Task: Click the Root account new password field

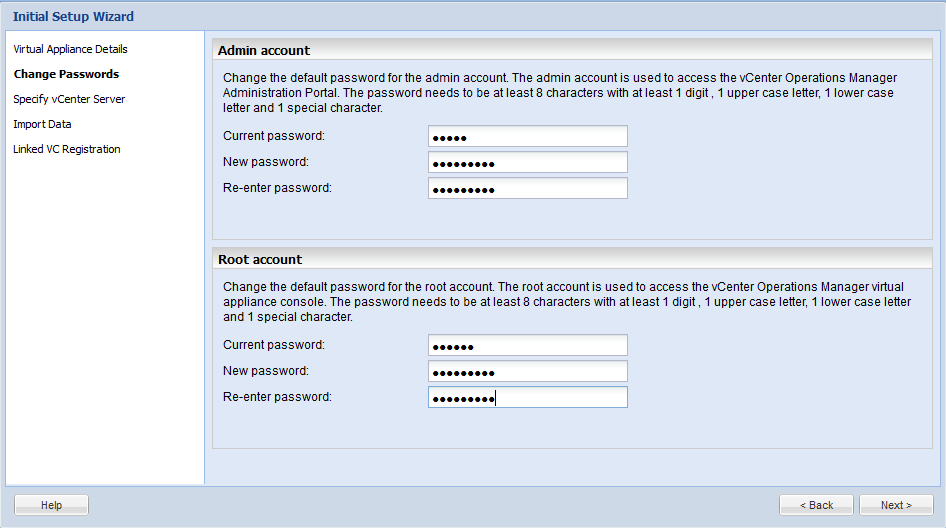Action: (x=527, y=372)
